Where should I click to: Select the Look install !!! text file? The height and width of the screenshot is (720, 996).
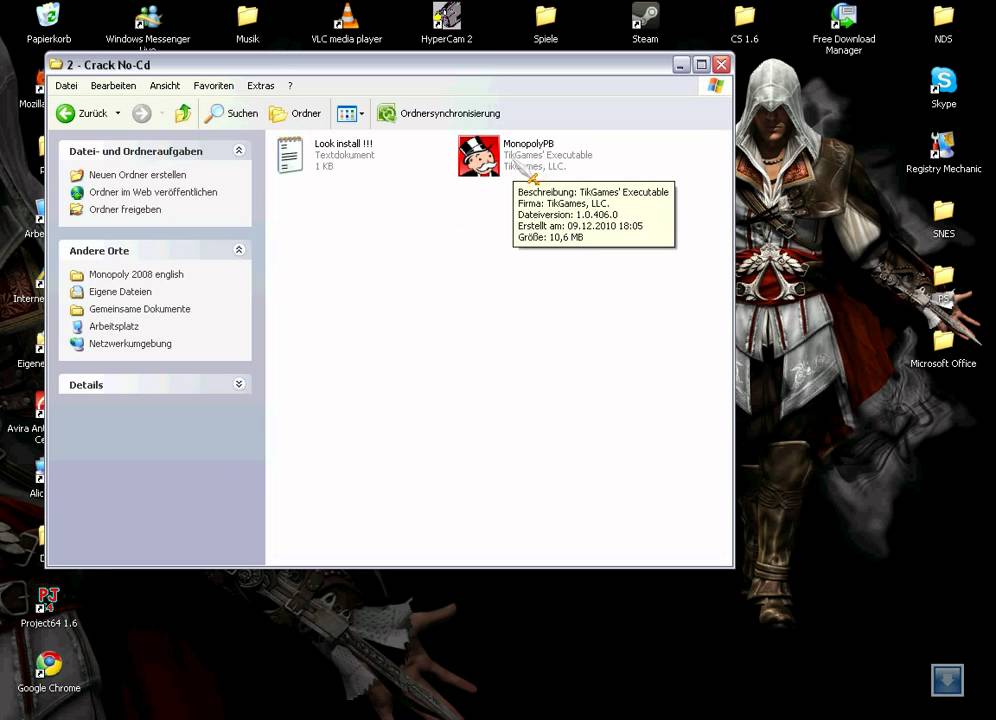pos(325,155)
